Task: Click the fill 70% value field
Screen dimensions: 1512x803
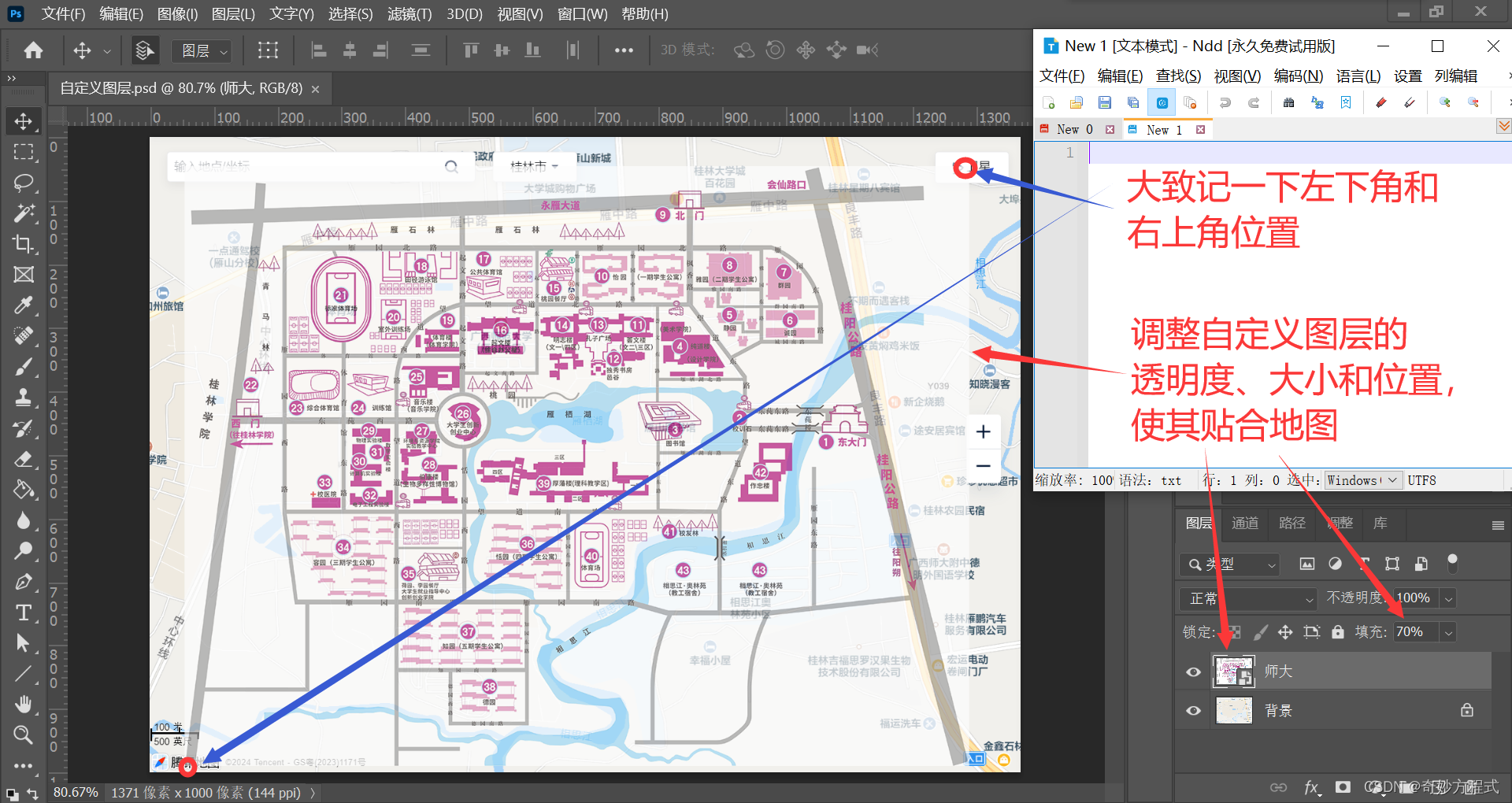Action: [x=1416, y=631]
